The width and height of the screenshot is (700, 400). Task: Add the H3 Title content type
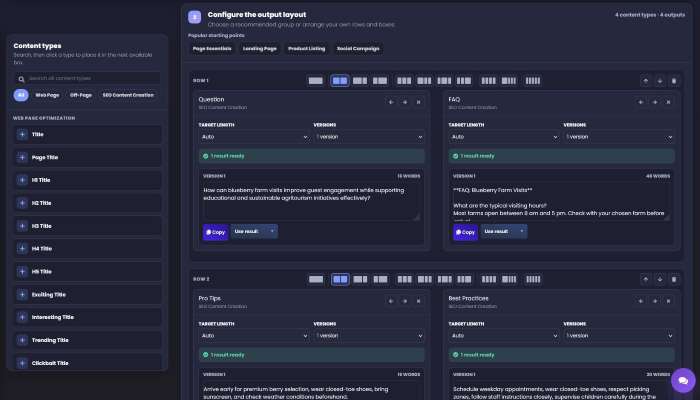88,226
